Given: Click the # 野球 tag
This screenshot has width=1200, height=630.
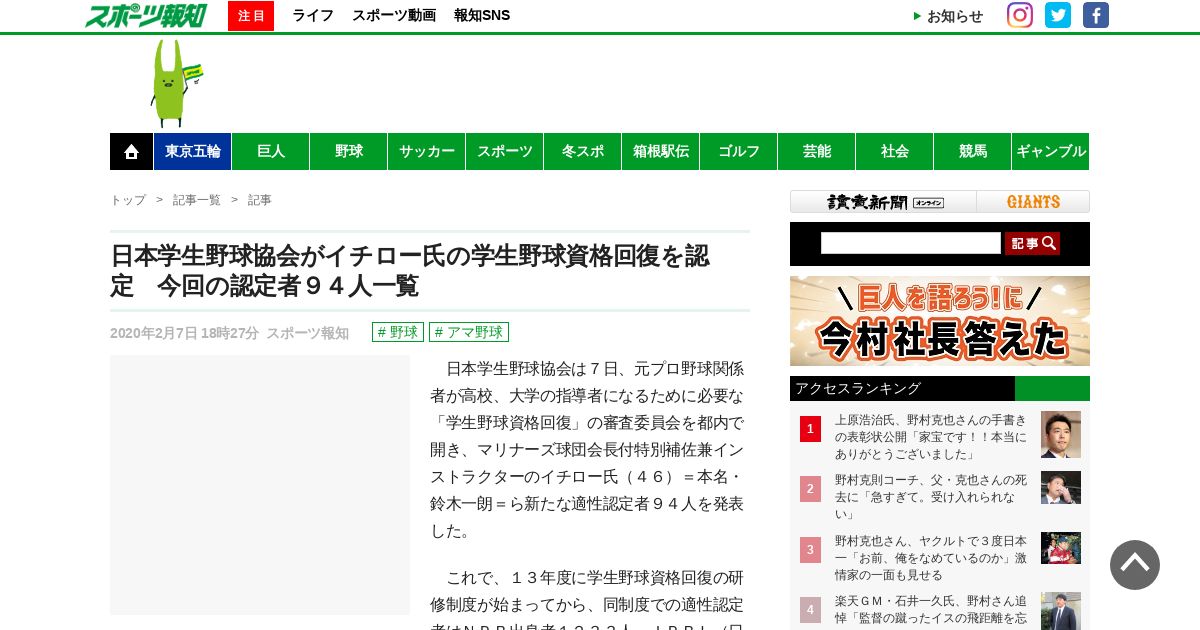Looking at the screenshot, I should pos(398,332).
